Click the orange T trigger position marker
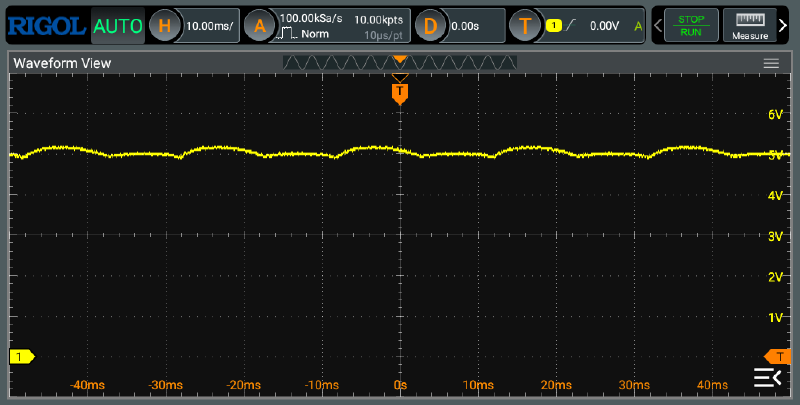This screenshot has height=405, width=800. [x=400, y=94]
